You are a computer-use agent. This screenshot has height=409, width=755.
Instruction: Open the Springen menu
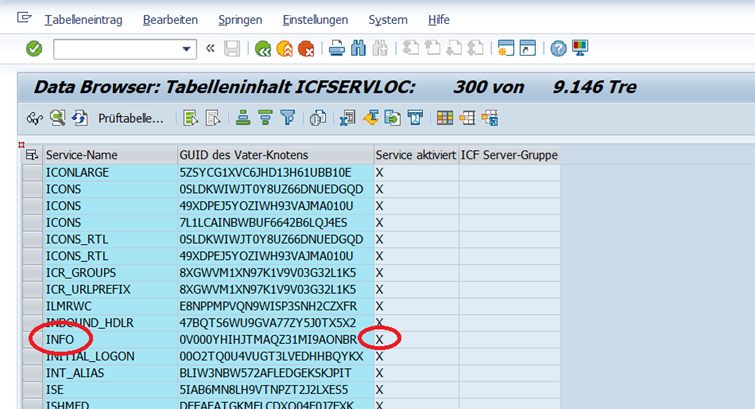click(x=240, y=20)
